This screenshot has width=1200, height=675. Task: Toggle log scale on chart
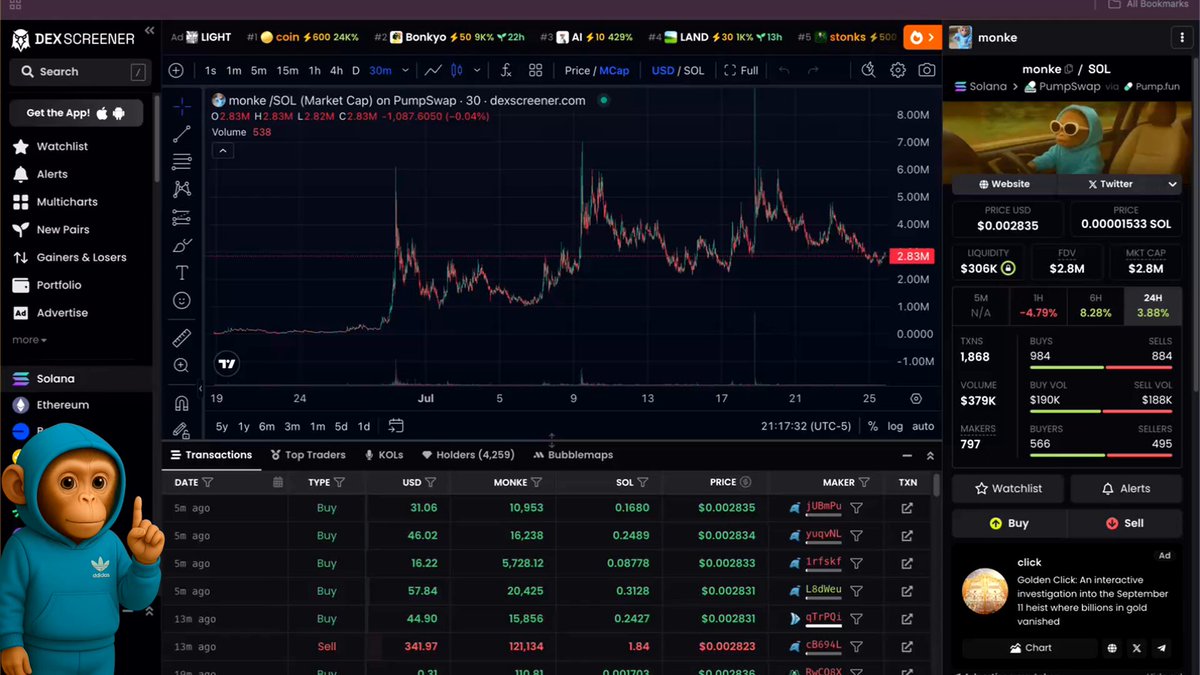895,426
